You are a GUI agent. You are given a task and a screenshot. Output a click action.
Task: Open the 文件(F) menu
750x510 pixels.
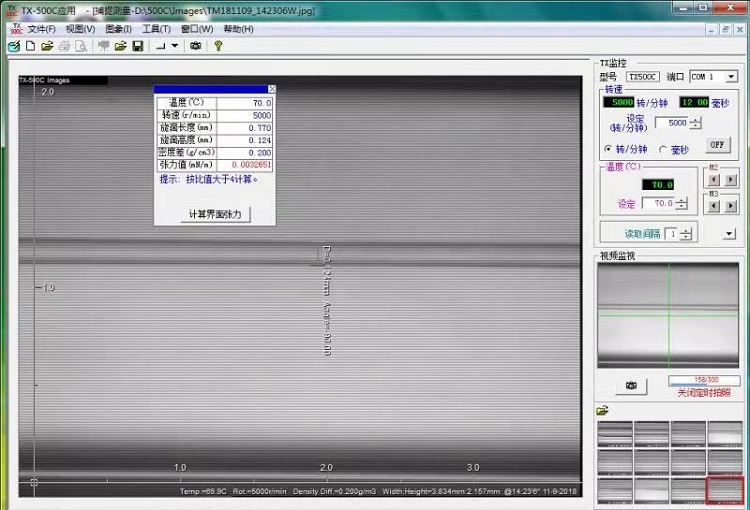[42, 29]
